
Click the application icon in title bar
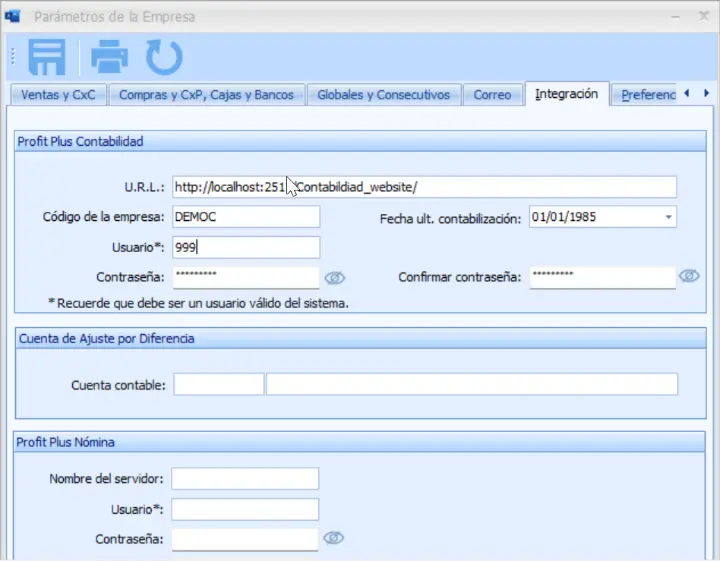pyautogui.click(x=13, y=16)
